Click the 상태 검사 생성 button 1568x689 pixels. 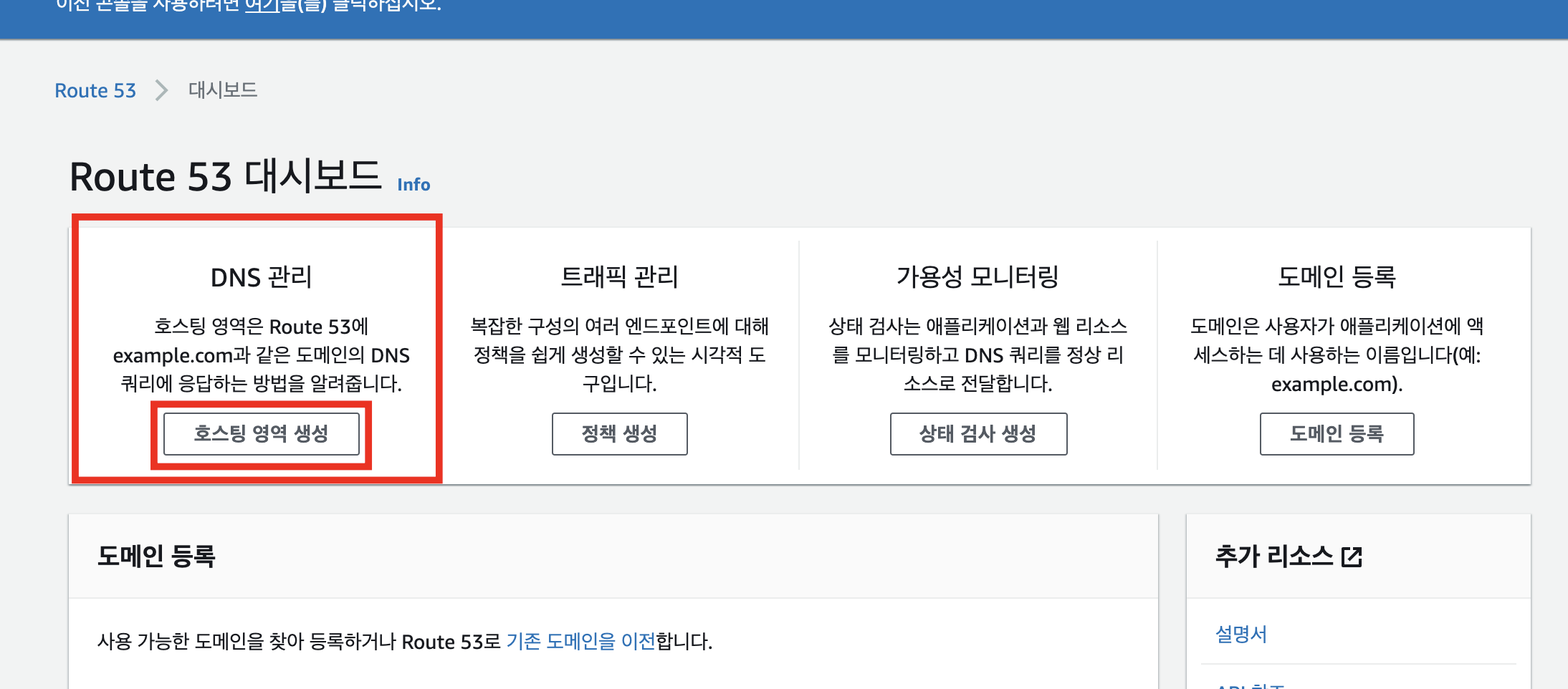click(x=978, y=434)
